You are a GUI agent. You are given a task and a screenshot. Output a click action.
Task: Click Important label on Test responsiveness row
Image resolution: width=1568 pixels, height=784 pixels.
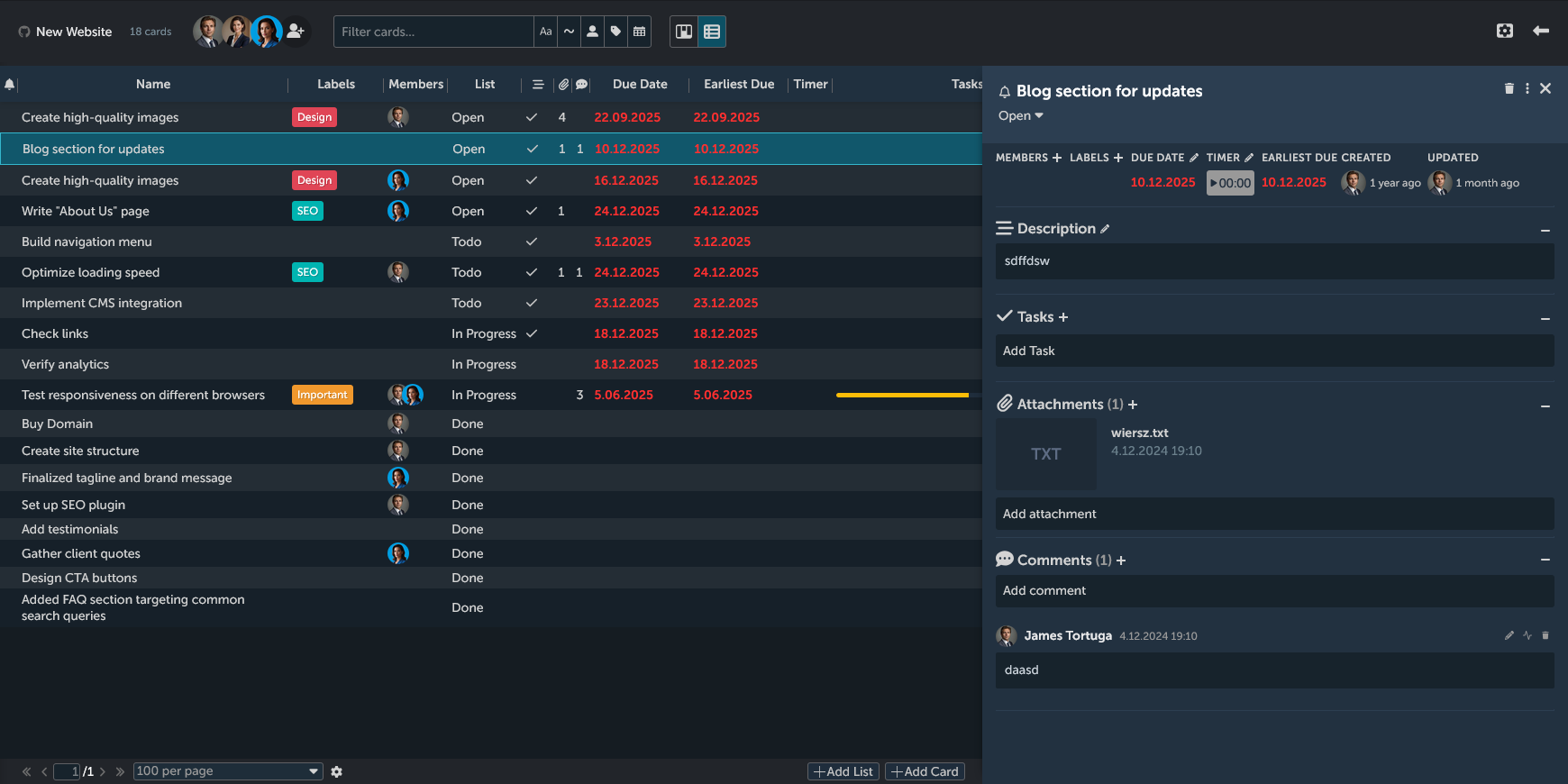323,395
